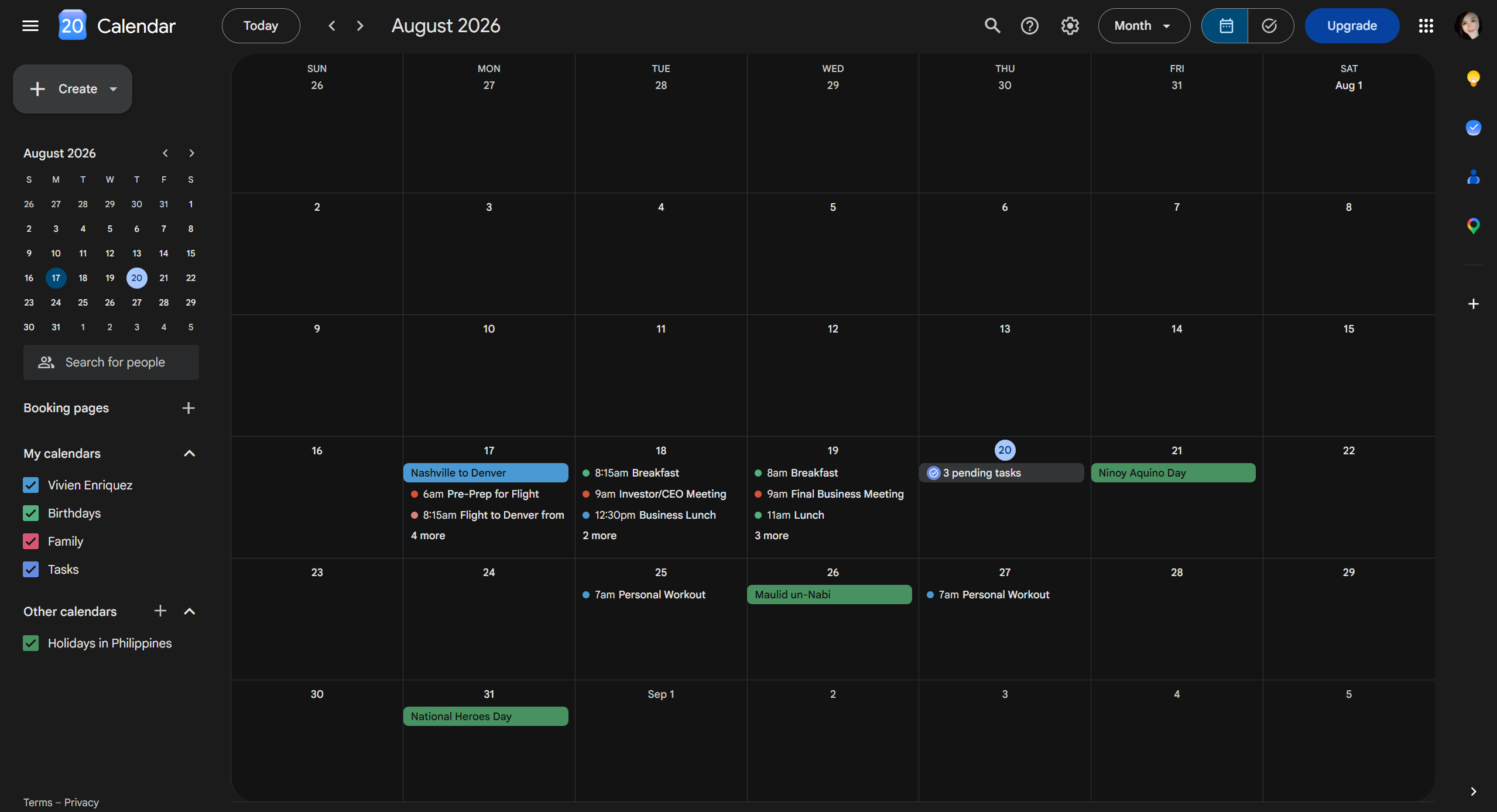1497x812 pixels.
Task: Open the account profile picture
Action: coord(1469,26)
